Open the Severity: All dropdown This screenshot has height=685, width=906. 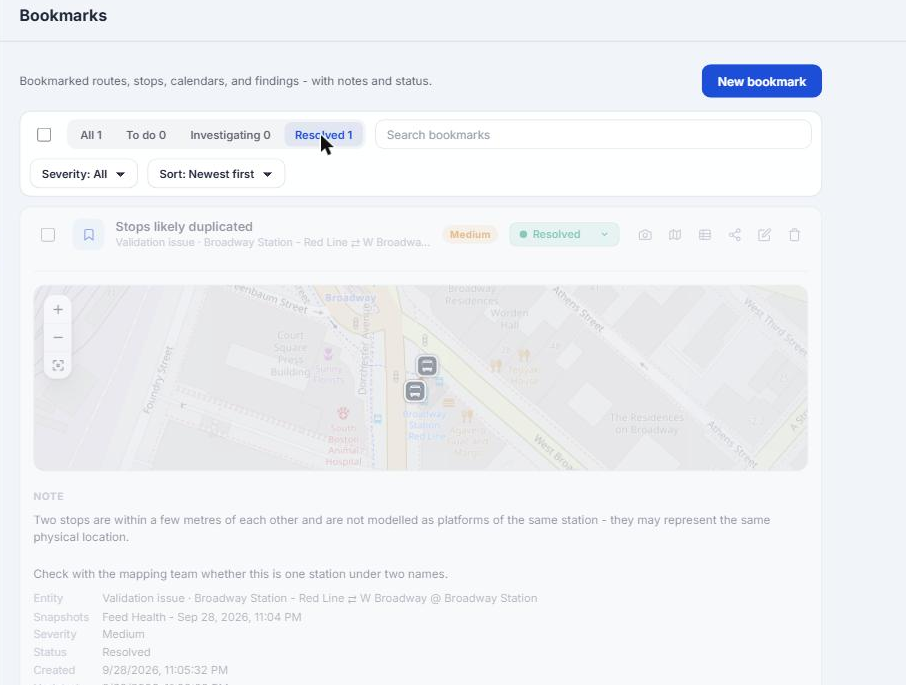[x=84, y=174]
